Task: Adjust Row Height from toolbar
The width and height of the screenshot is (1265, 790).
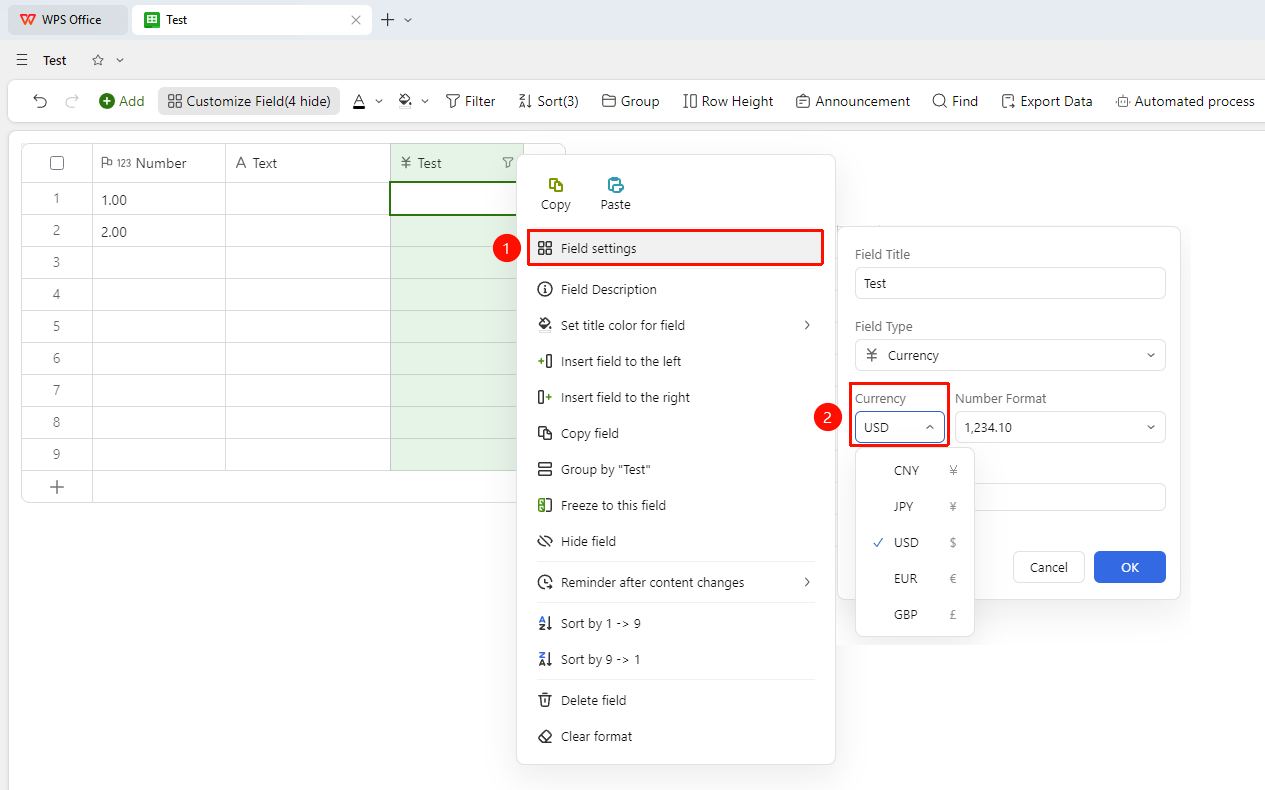Action: (728, 101)
